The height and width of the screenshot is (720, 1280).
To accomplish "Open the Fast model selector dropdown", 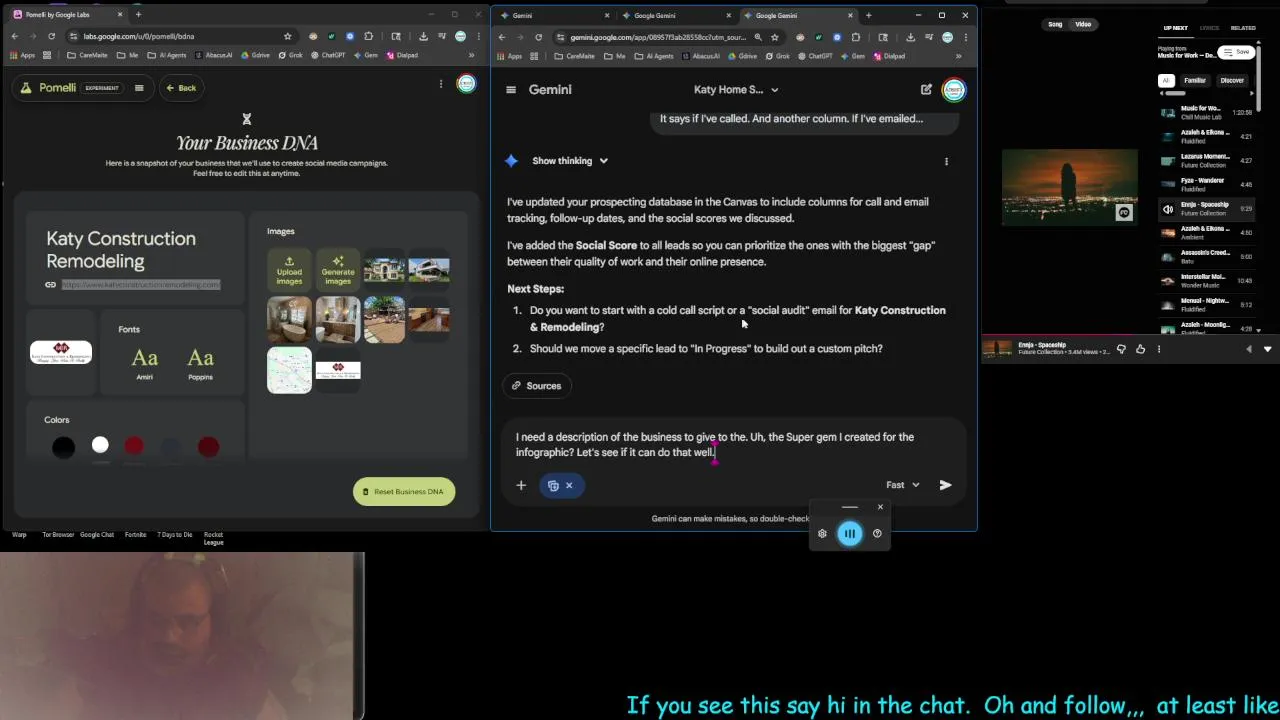I will [x=903, y=485].
